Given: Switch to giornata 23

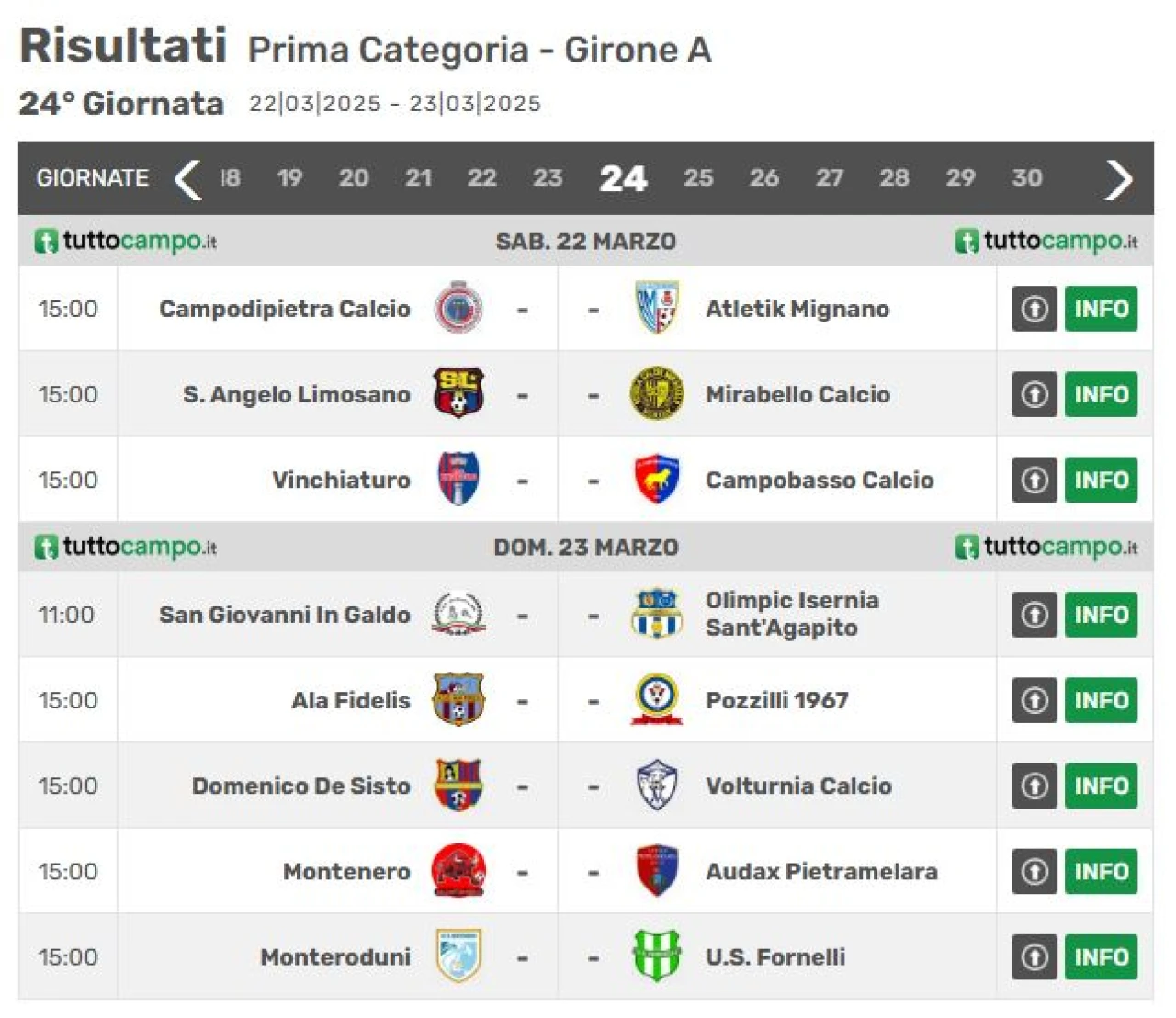Looking at the screenshot, I should [548, 178].
